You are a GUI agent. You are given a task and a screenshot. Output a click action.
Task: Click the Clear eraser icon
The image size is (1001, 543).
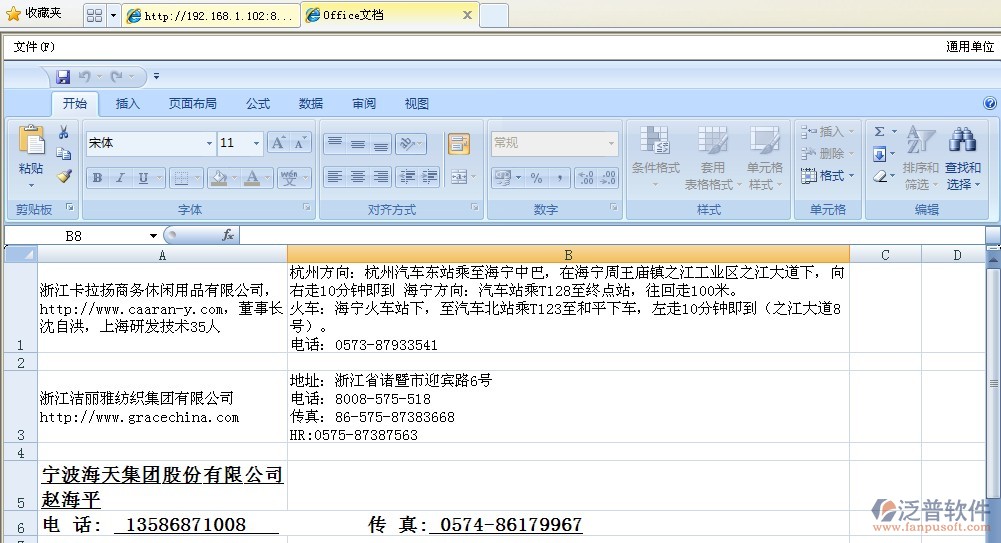(x=879, y=176)
